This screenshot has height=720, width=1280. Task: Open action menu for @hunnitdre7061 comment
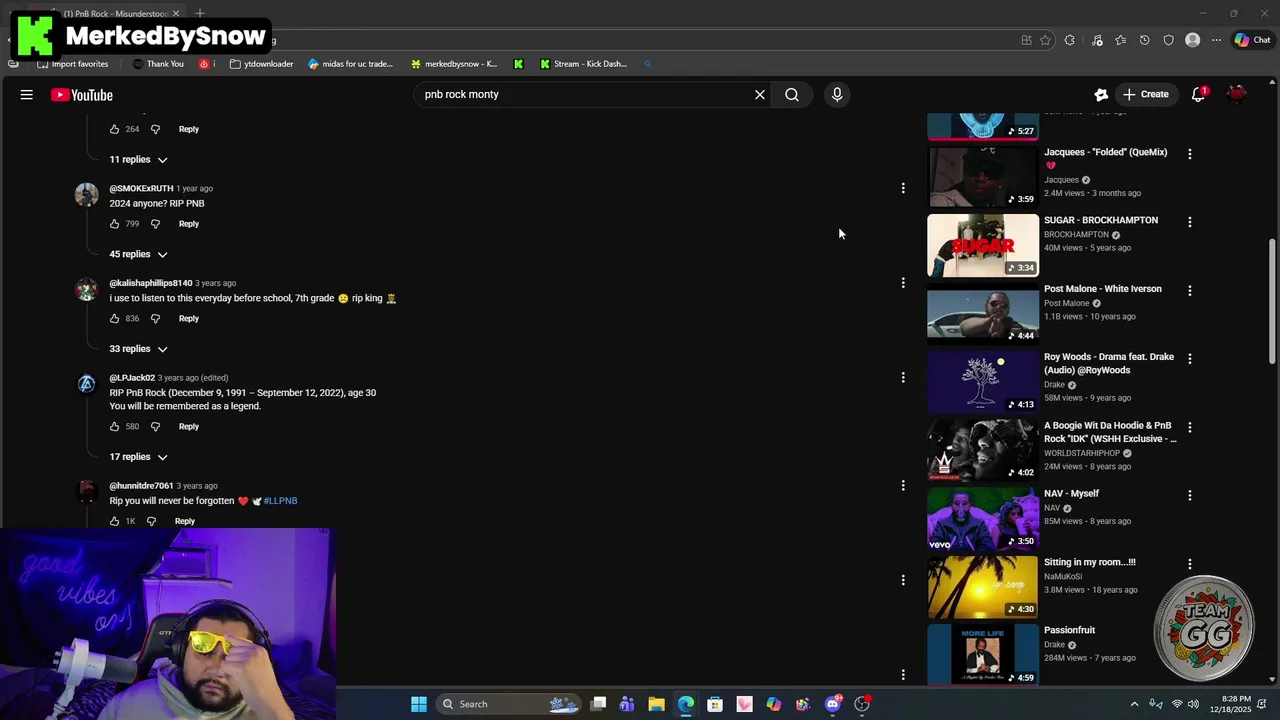(903, 486)
